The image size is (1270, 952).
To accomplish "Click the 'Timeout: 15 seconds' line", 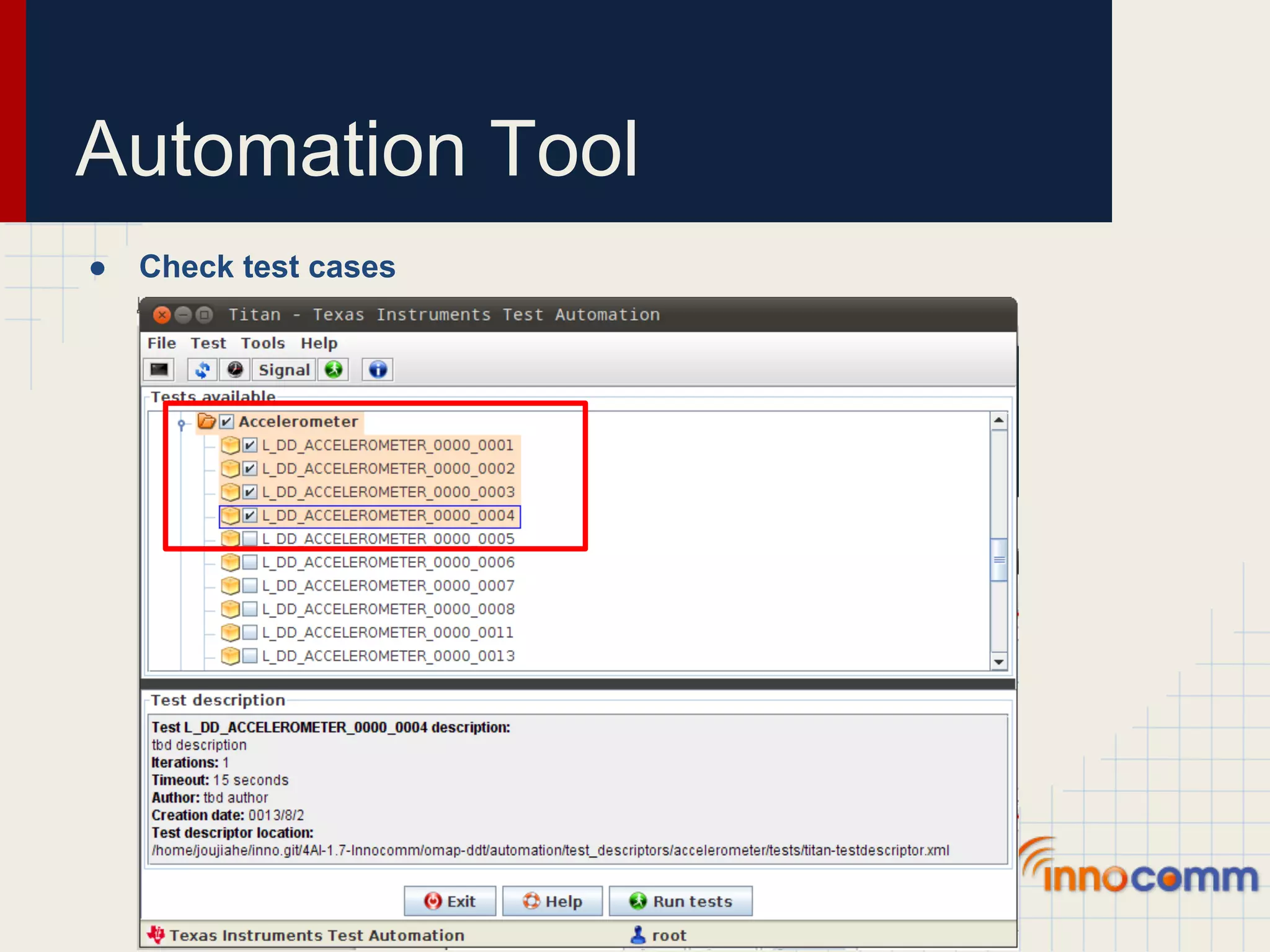I will pos(220,780).
